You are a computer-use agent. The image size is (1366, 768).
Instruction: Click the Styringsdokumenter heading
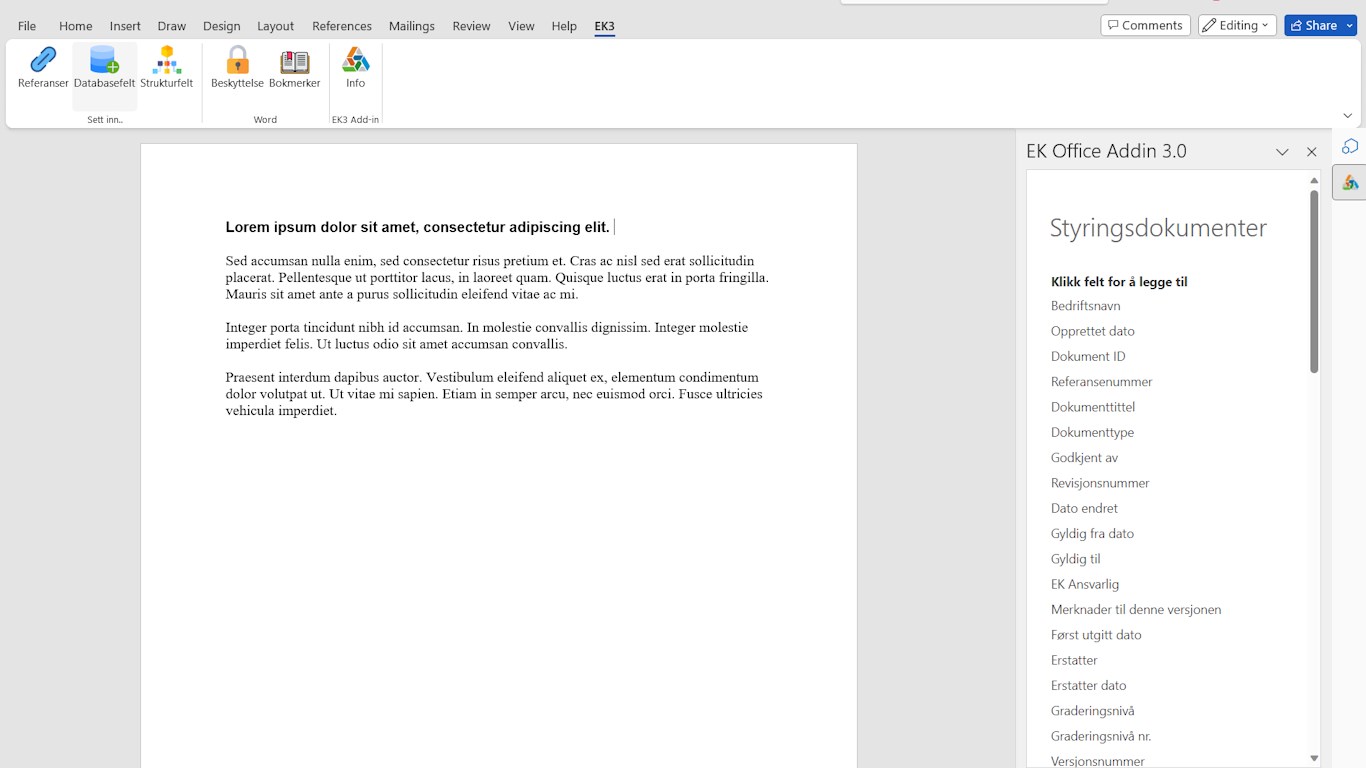point(1158,228)
